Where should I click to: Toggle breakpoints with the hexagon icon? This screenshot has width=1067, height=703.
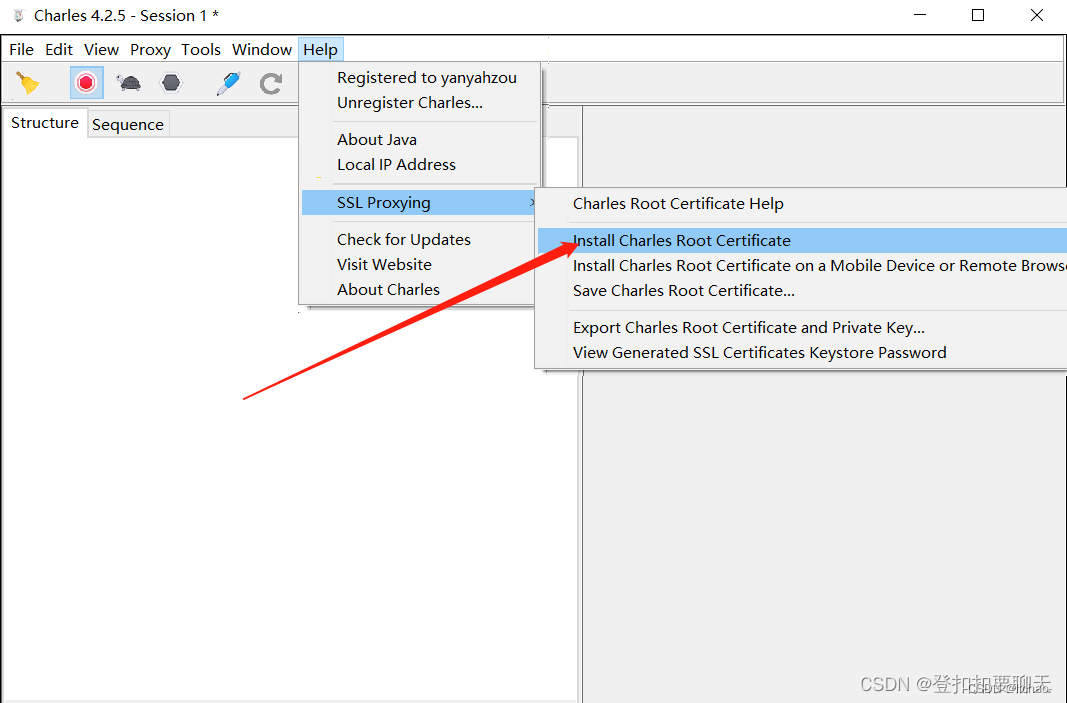point(171,83)
